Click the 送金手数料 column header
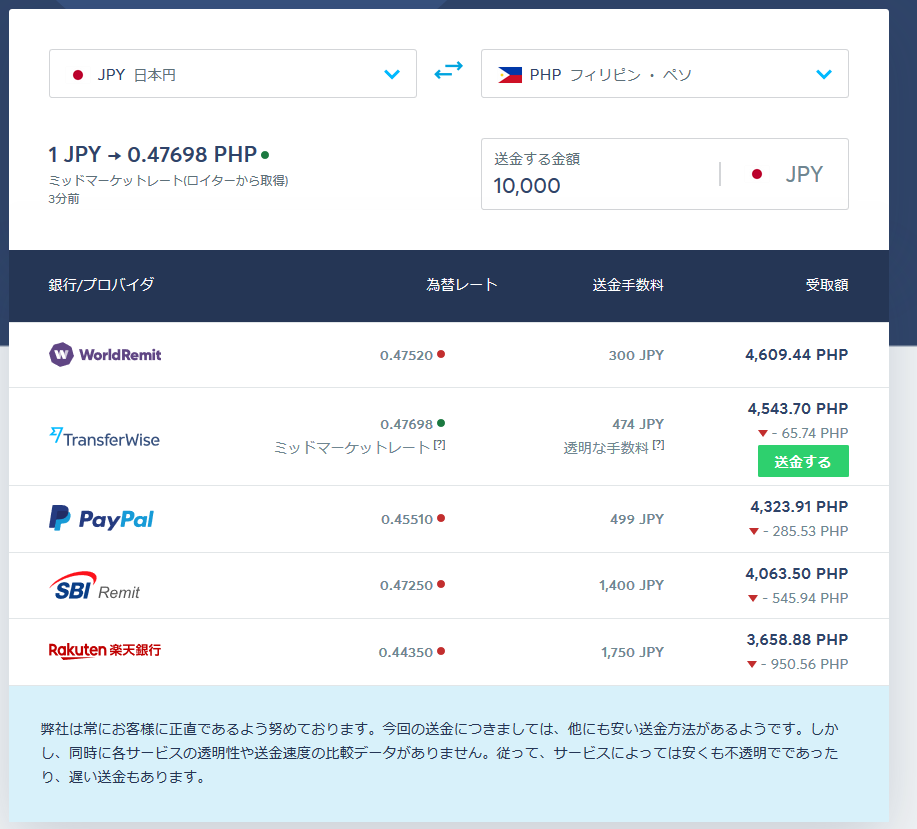The image size is (917, 829). pyautogui.click(x=628, y=285)
